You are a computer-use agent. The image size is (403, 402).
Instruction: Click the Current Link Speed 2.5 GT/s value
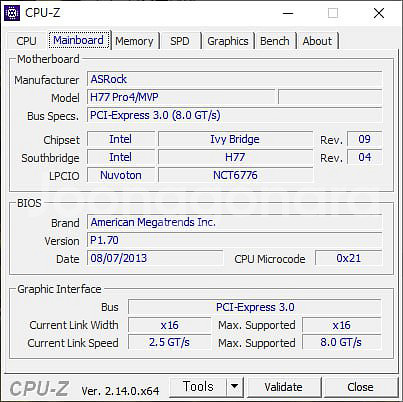(169, 343)
